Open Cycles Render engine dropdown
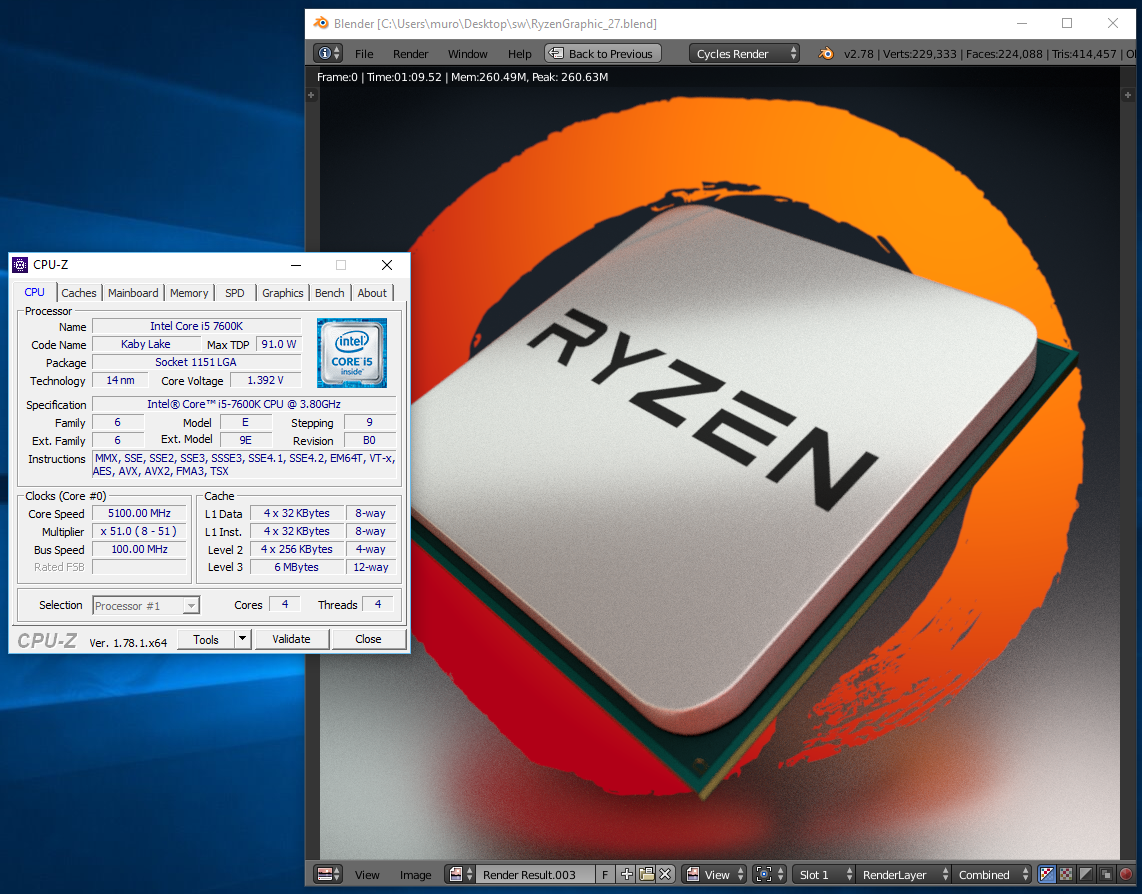This screenshot has height=894, width=1142. (x=744, y=53)
